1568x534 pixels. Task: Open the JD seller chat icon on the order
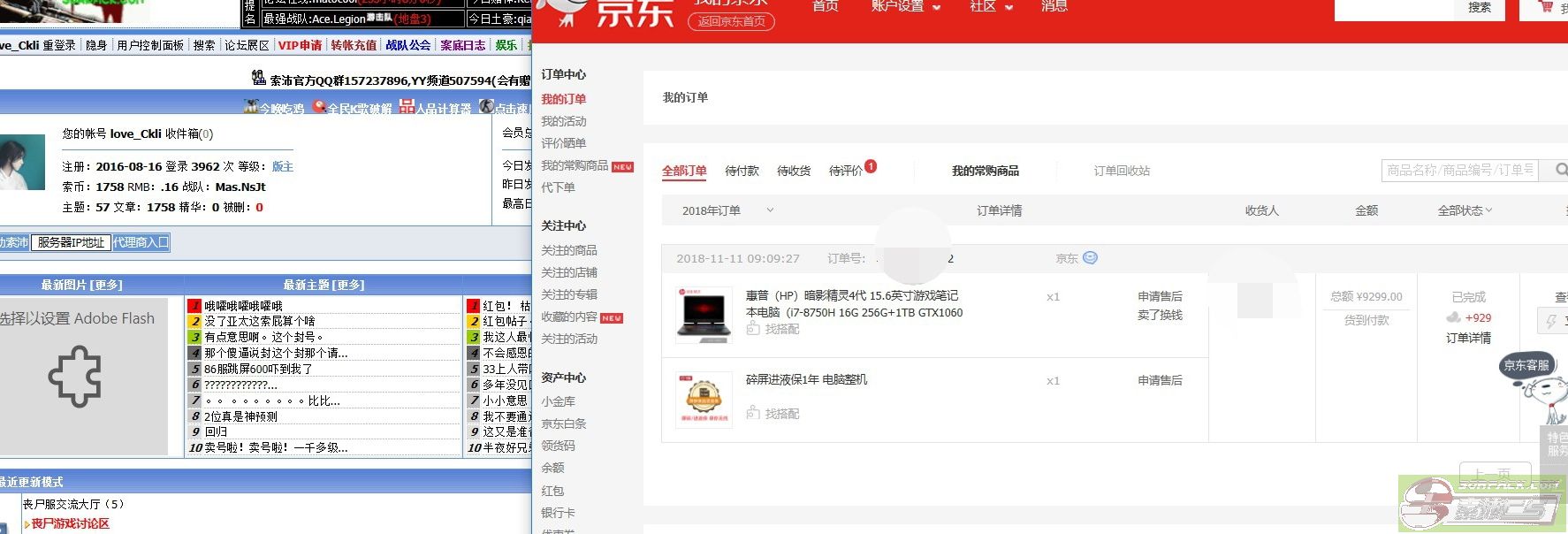(1090, 258)
